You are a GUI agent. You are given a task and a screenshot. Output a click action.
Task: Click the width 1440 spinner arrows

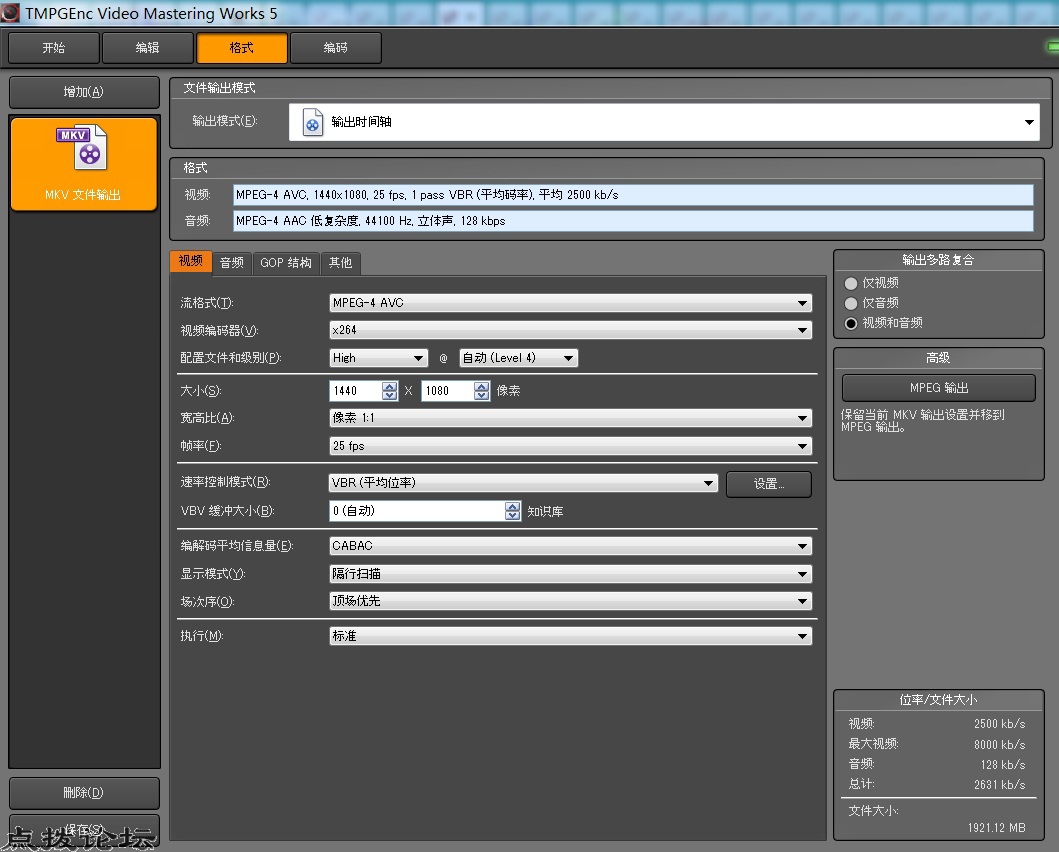(x=390, y=391)
